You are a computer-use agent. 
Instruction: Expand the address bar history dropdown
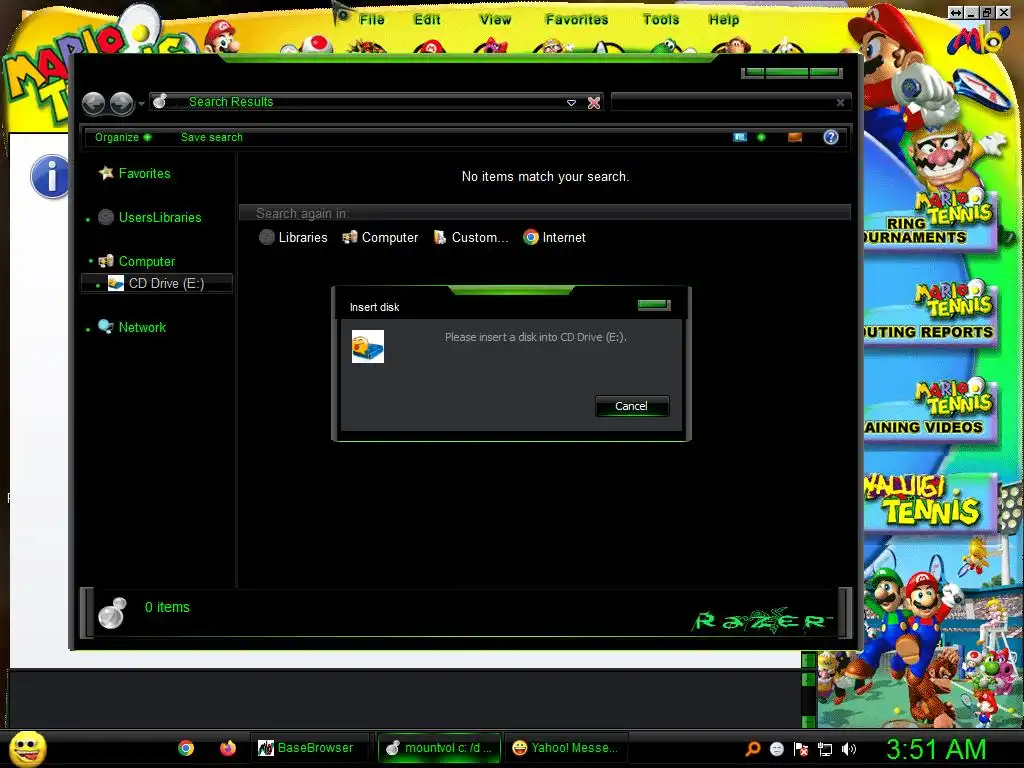pos(571,103)
